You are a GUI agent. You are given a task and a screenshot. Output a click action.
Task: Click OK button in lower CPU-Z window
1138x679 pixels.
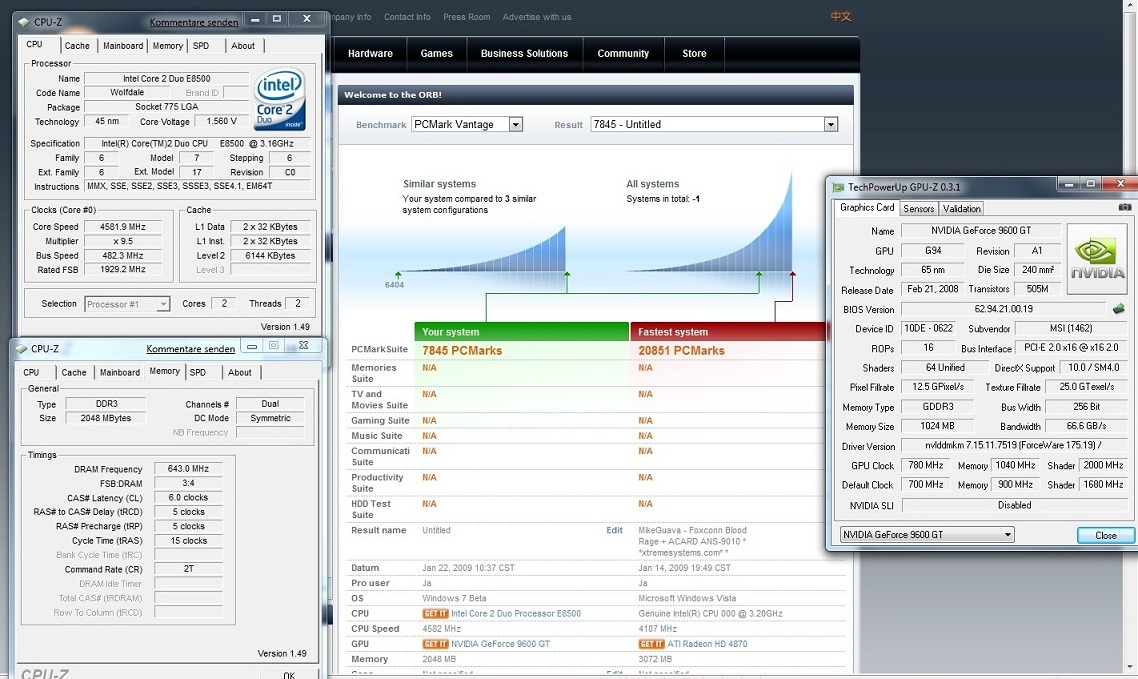click(289, 675)
